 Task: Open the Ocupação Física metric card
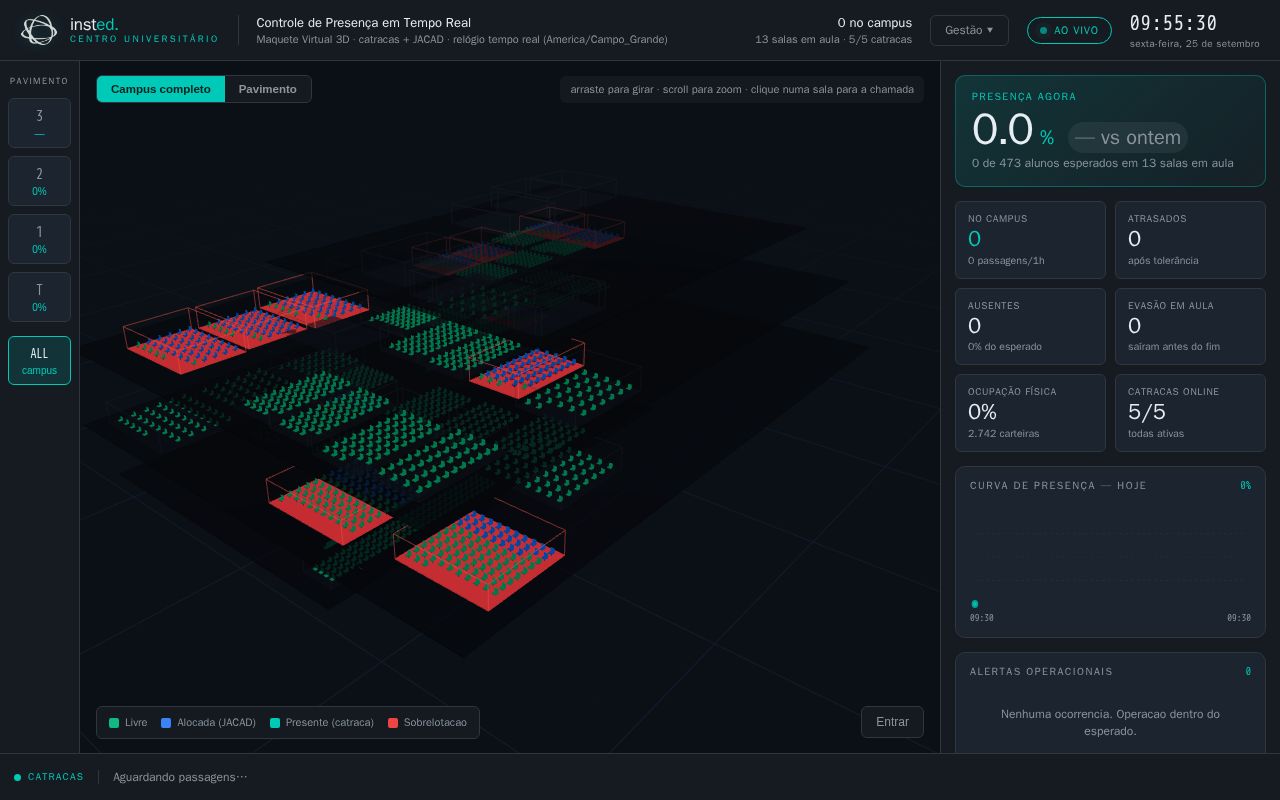tap(1030, 413)
